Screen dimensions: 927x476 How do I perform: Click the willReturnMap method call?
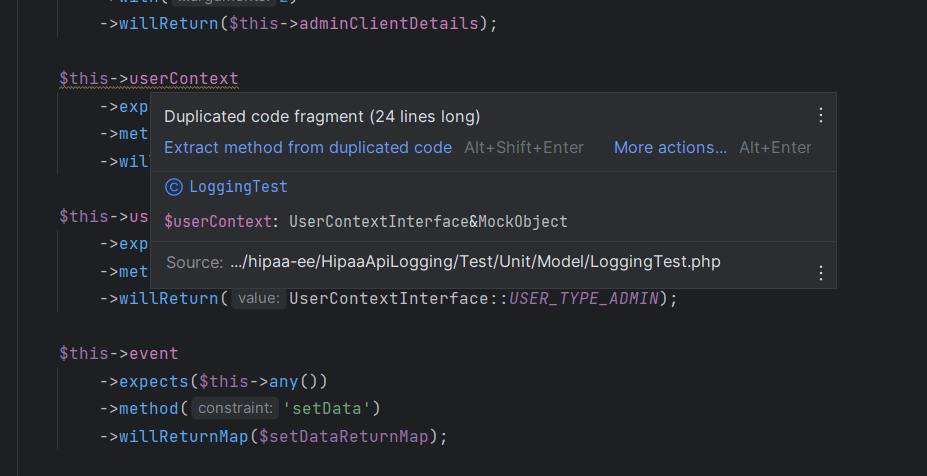coord(183,436)
